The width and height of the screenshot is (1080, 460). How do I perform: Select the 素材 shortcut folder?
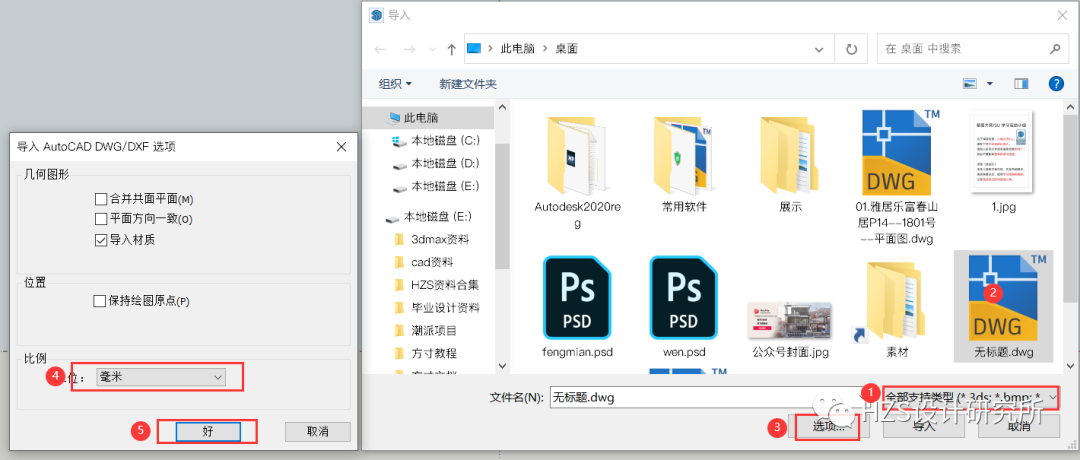click(897, 306)
